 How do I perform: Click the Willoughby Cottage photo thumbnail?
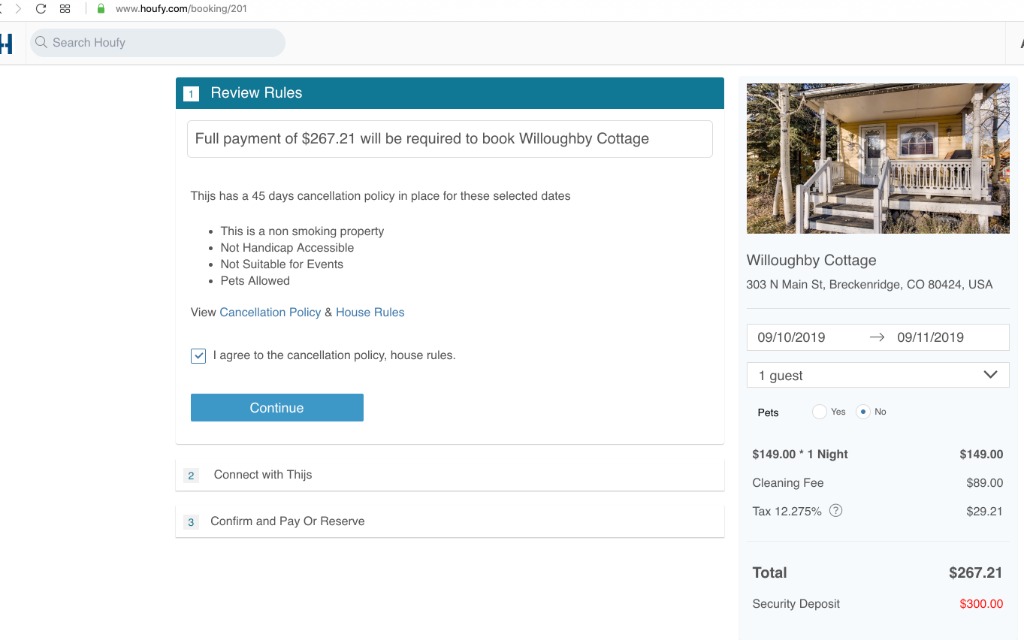click(x=878, y=158)
